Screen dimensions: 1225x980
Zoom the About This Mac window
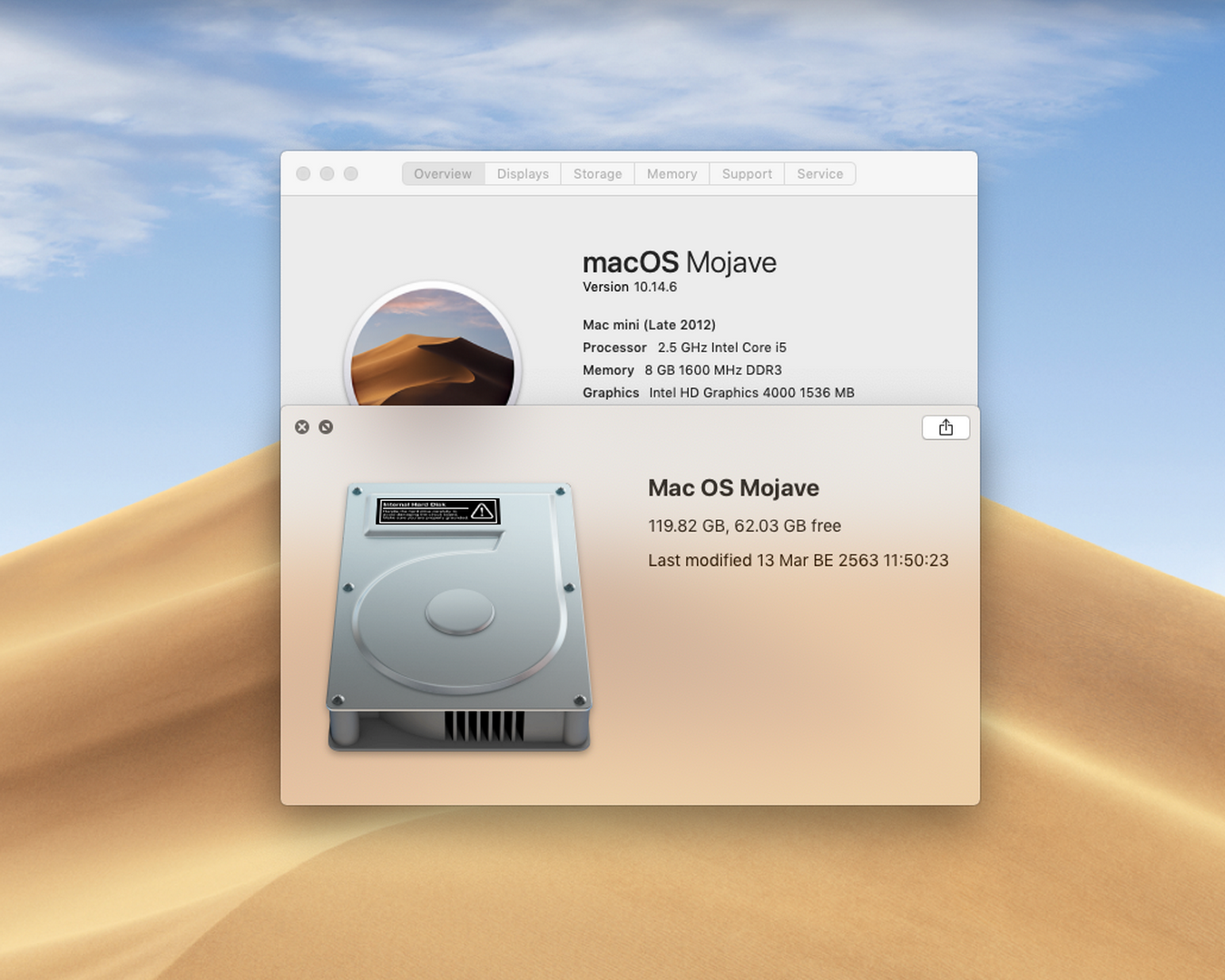click(x=350, y=173)
